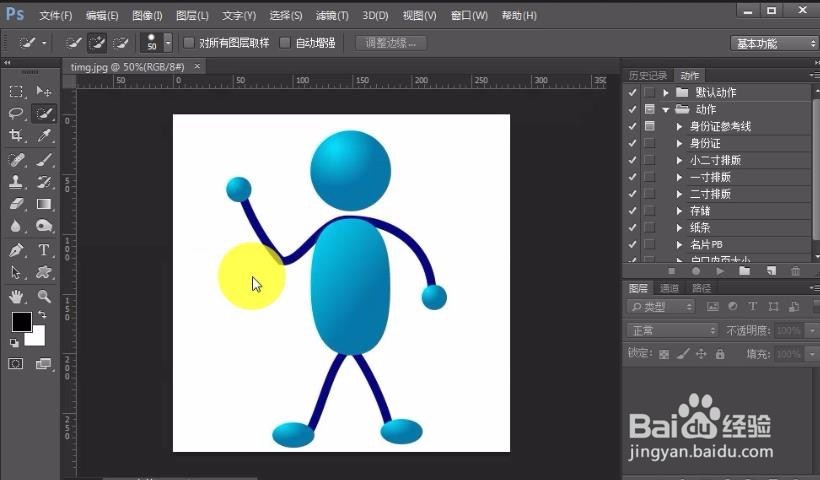Toggle dialog box for 一寸排版 action
Image resolution: width=820 pixels, height=480 pixels.
point(649,177)
